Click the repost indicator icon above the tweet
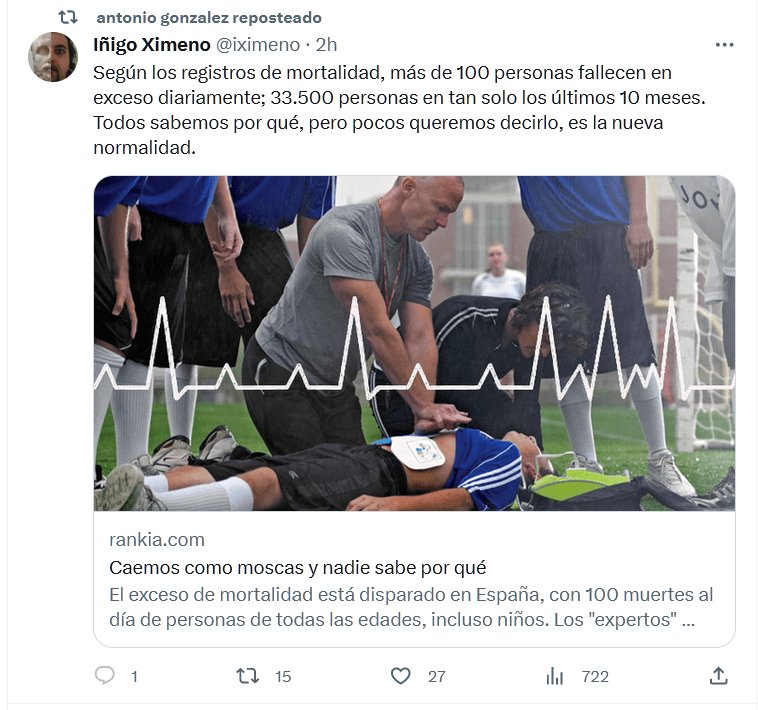Image resolution: width=758 pixels, height=710 pixels. point(68,18)
